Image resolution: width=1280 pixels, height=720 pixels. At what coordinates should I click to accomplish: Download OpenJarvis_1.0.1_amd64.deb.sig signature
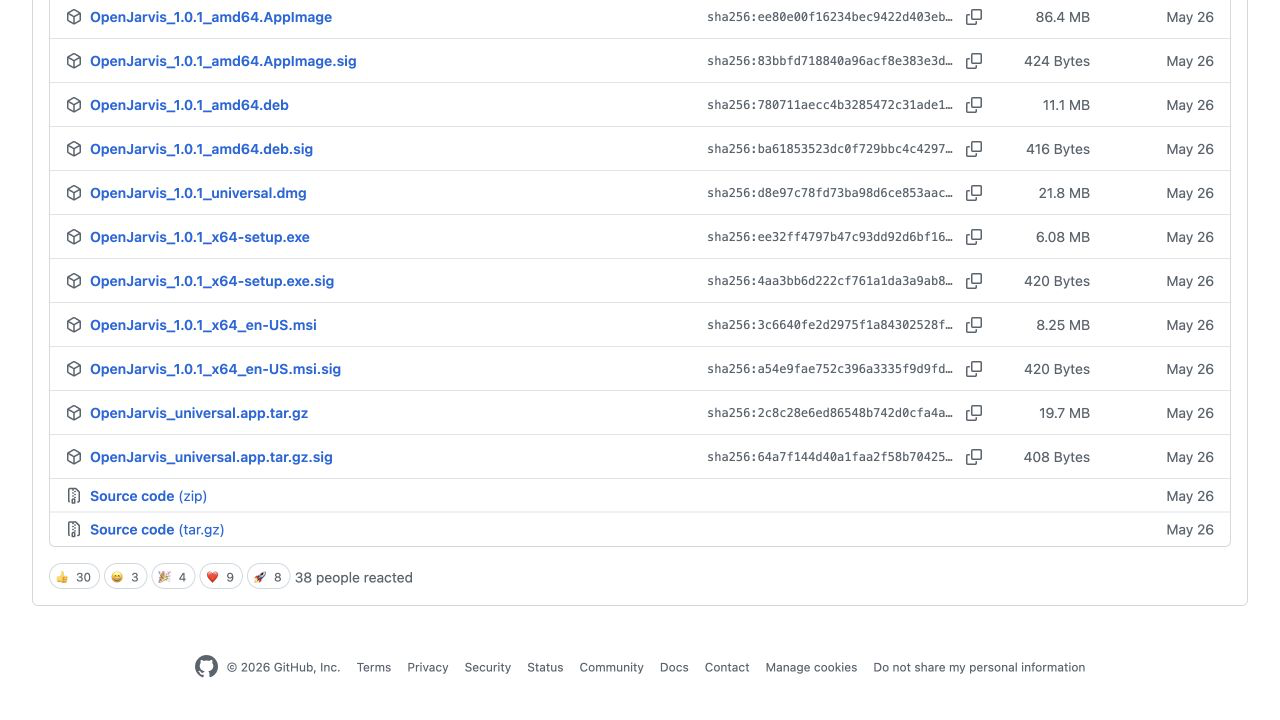coord(201,149)
